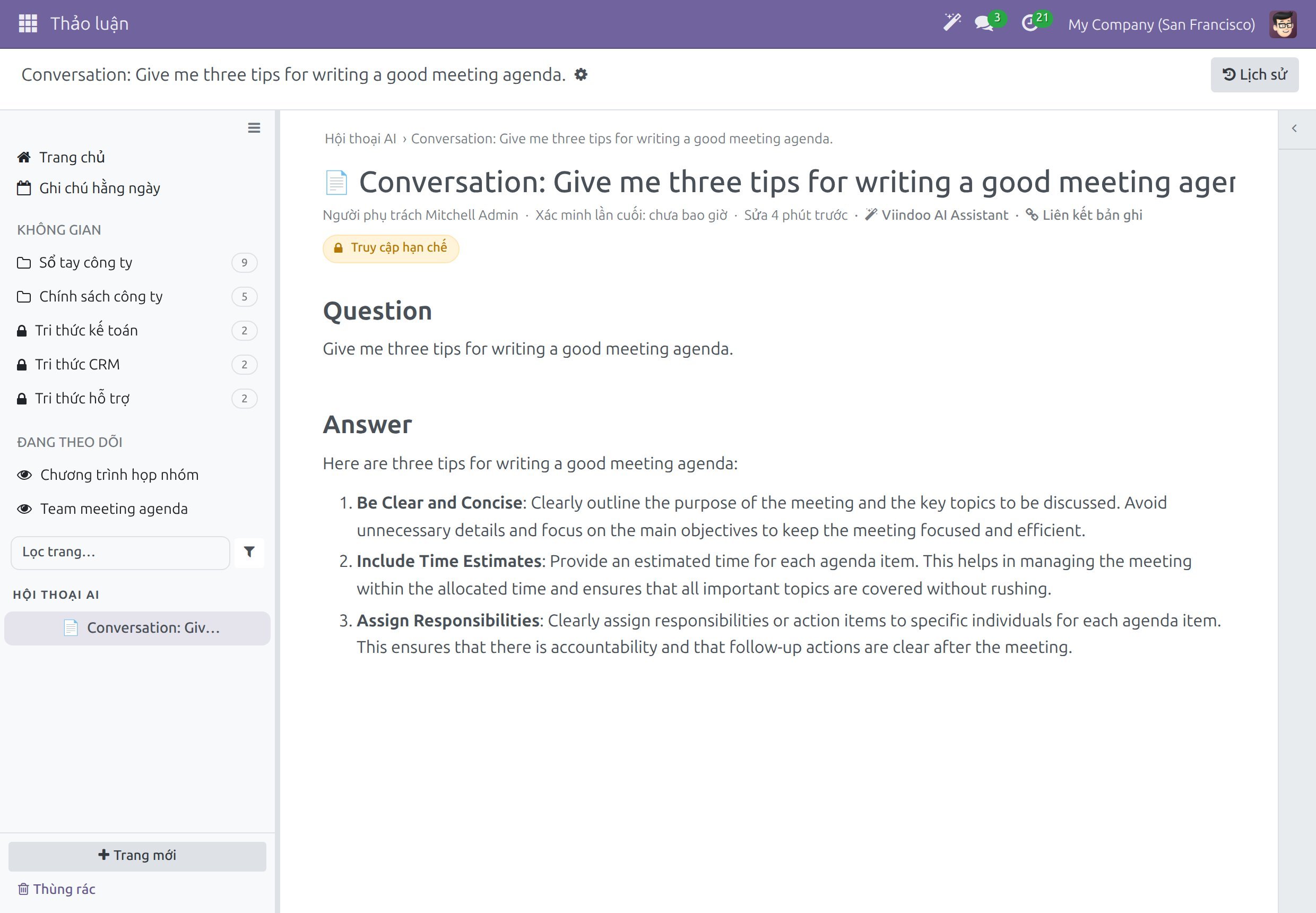
Task: Open the My Company (San Francisco) switcher
Action: pos(1162,24)
